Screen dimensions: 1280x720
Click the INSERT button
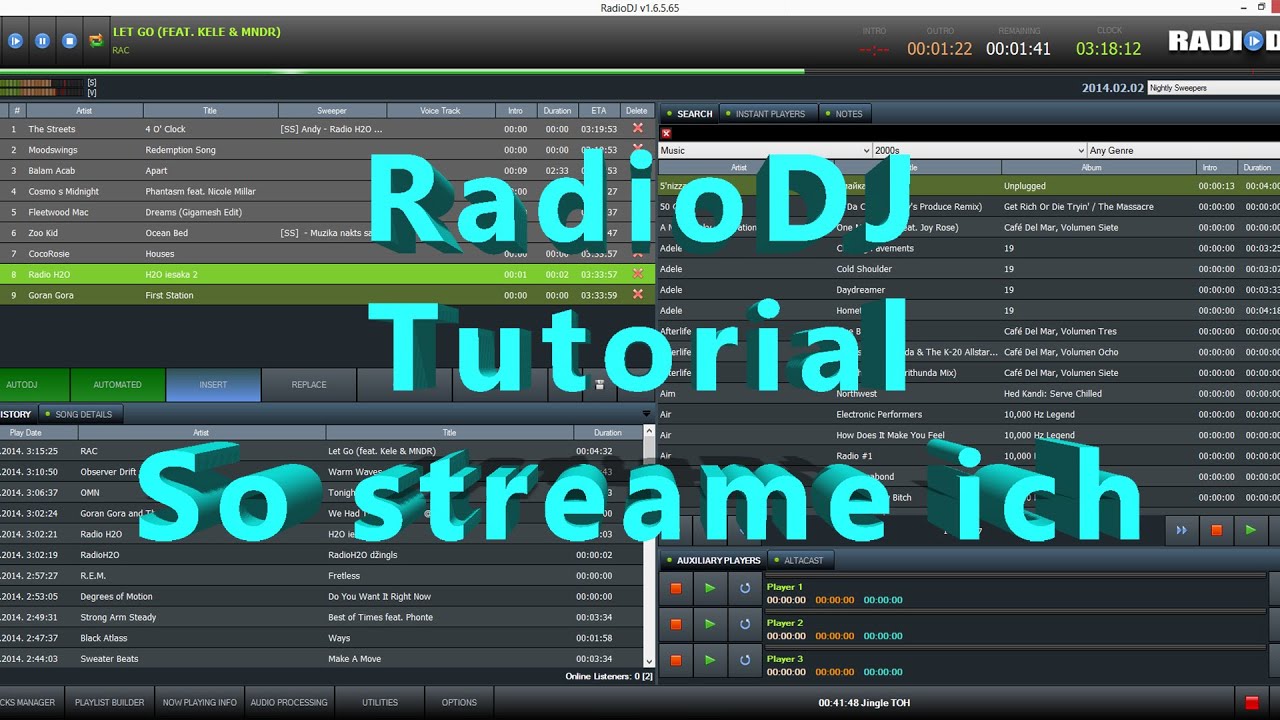tap(213, 385)
